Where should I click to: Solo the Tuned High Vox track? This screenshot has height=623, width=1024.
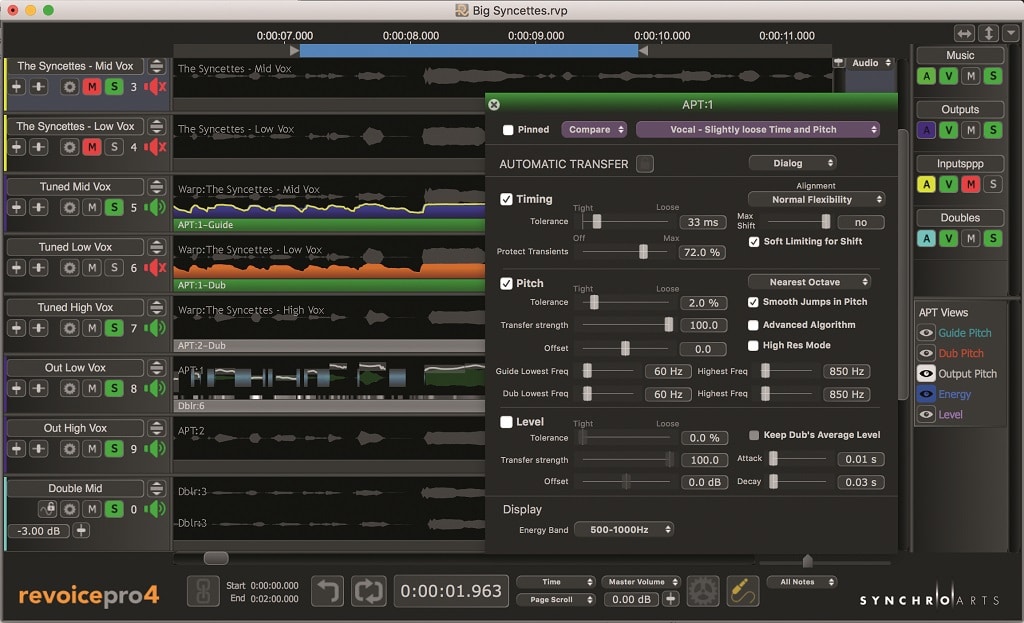[114, 328]
